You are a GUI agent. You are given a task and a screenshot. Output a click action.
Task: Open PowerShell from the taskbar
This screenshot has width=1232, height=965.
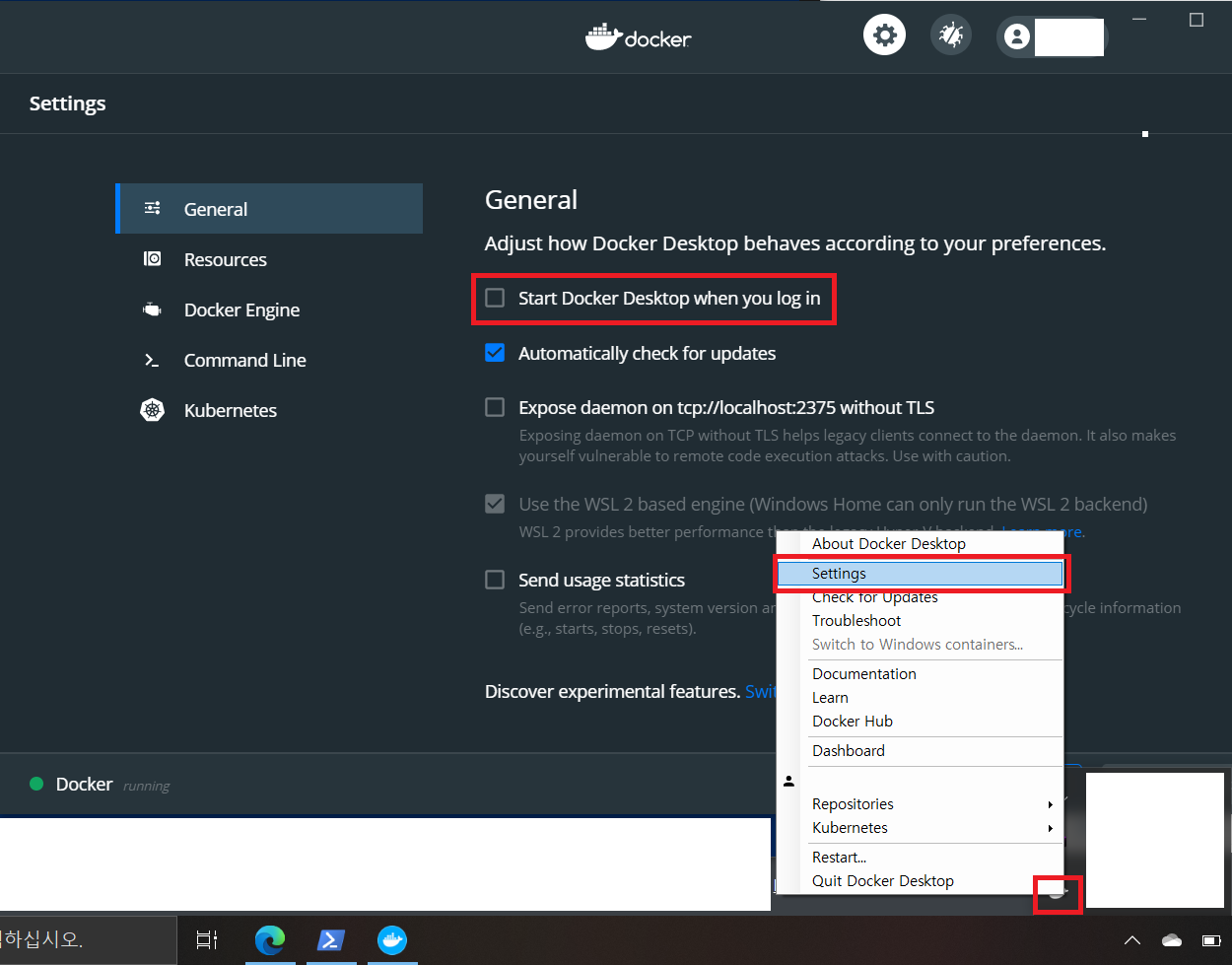(x=331, y=940)
